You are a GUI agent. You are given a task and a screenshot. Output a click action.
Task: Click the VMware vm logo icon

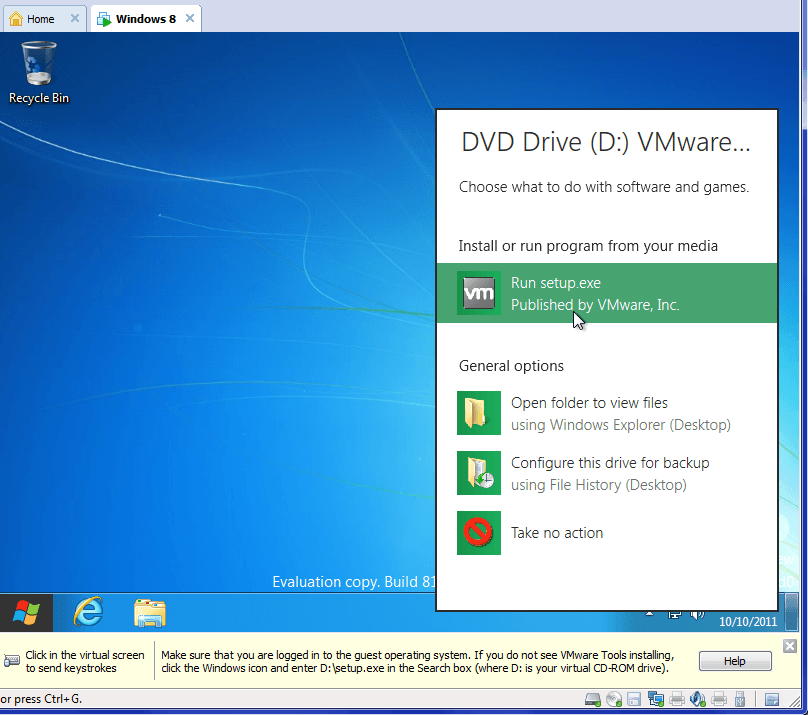point(479,293)
